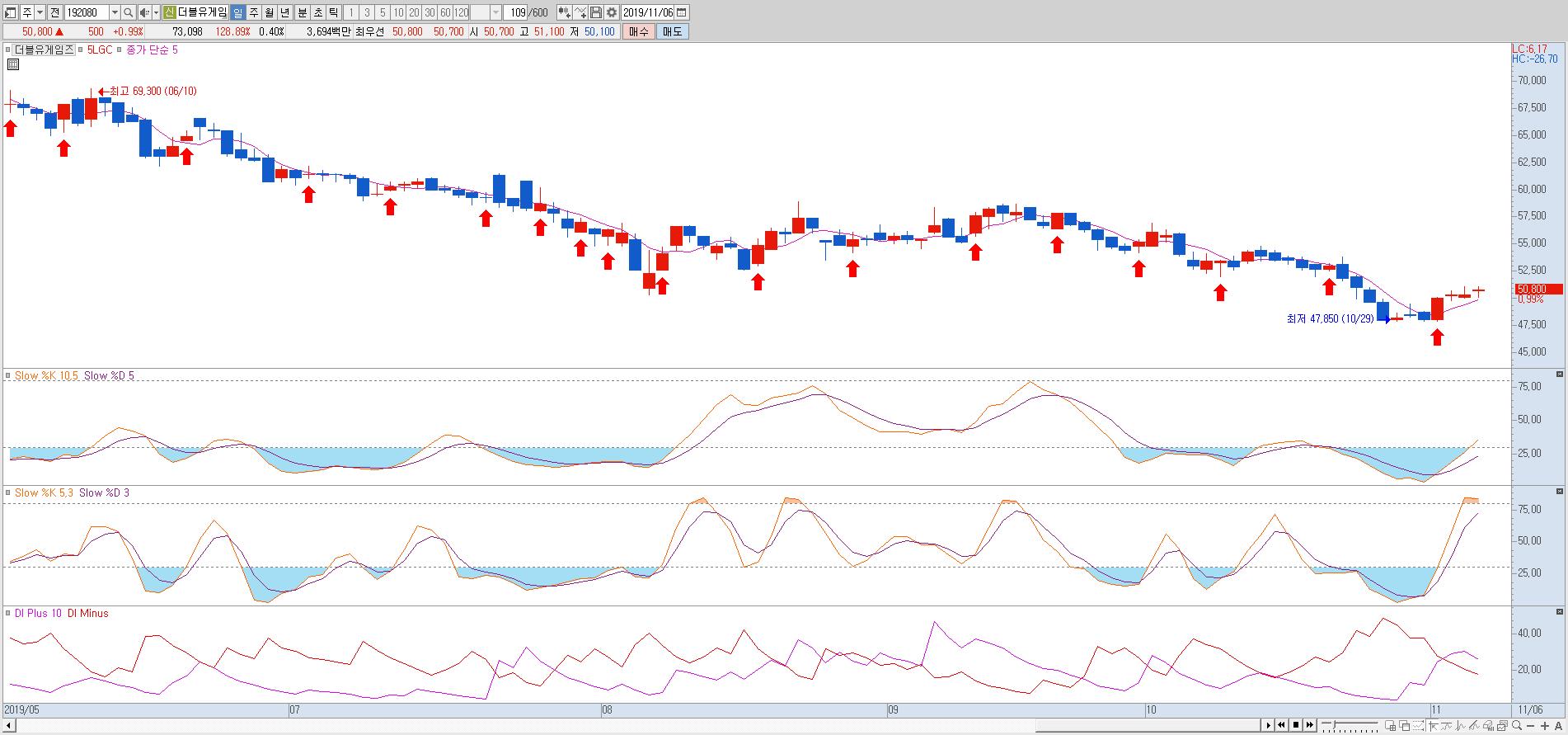Click the rewind button in bottom controls
Image resolution: width=1568 pixels, height=735 pixels.
[1282, 726]
